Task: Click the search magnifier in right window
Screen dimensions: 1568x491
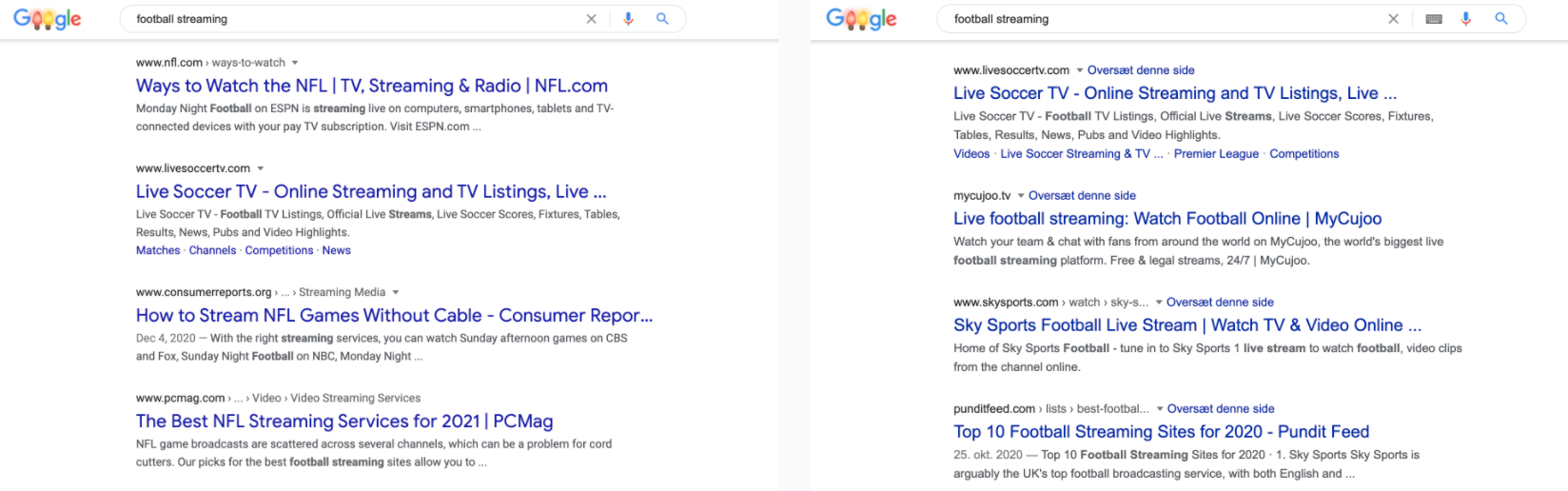Action: click(1500, 19)
